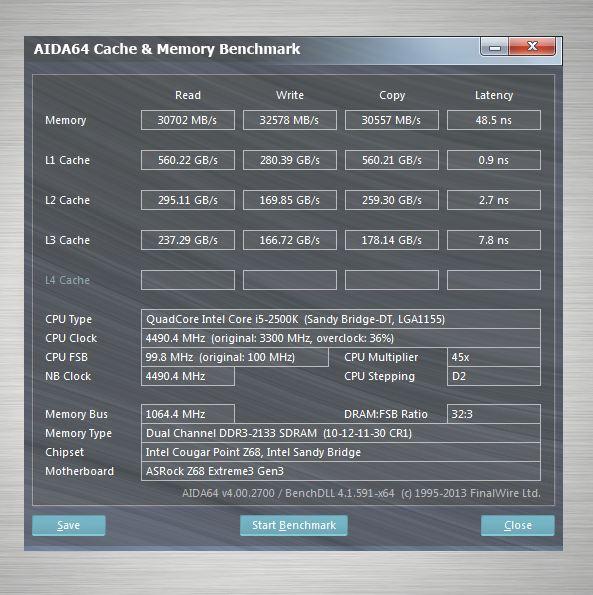
Task: Click CPU Stepping value D2
Action: coord(494,376)
